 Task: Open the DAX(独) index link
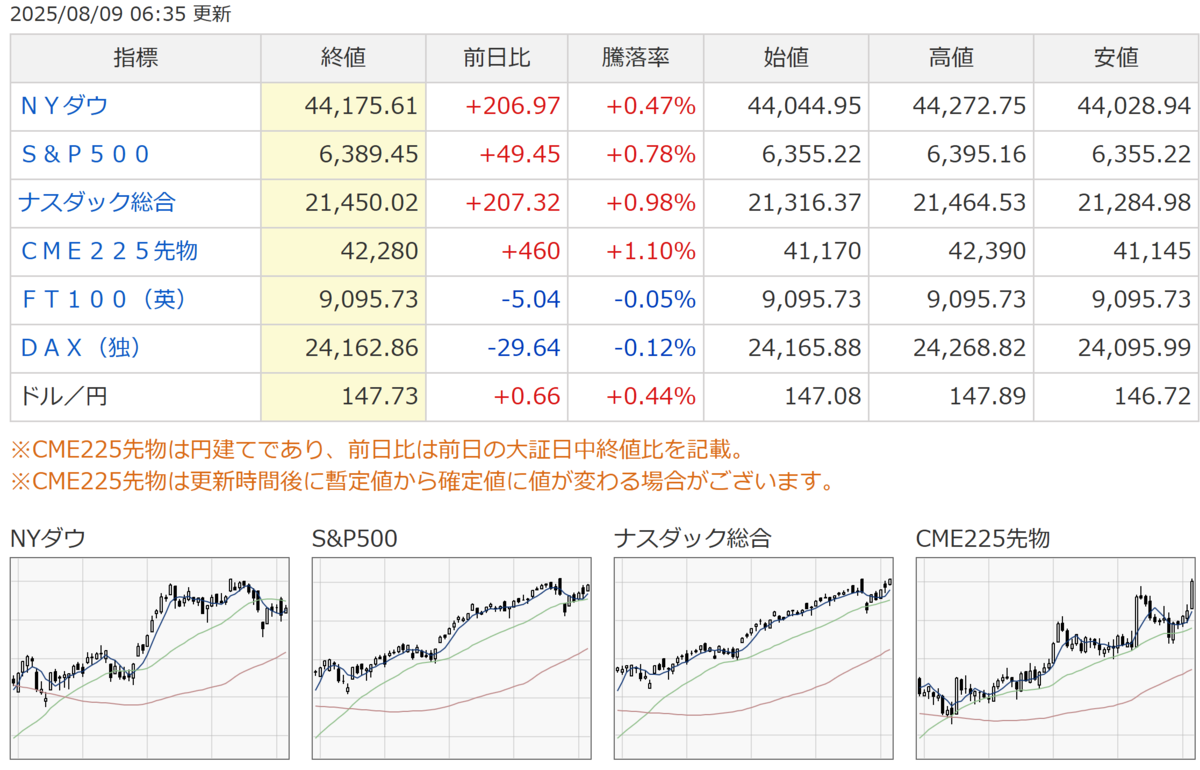pos(80,348)
